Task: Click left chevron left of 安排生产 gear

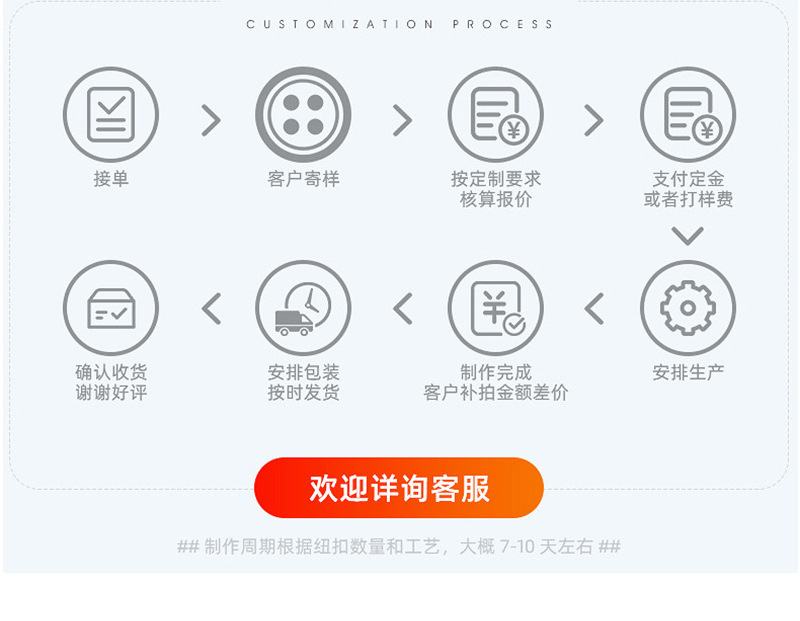Action: (594, 309)
